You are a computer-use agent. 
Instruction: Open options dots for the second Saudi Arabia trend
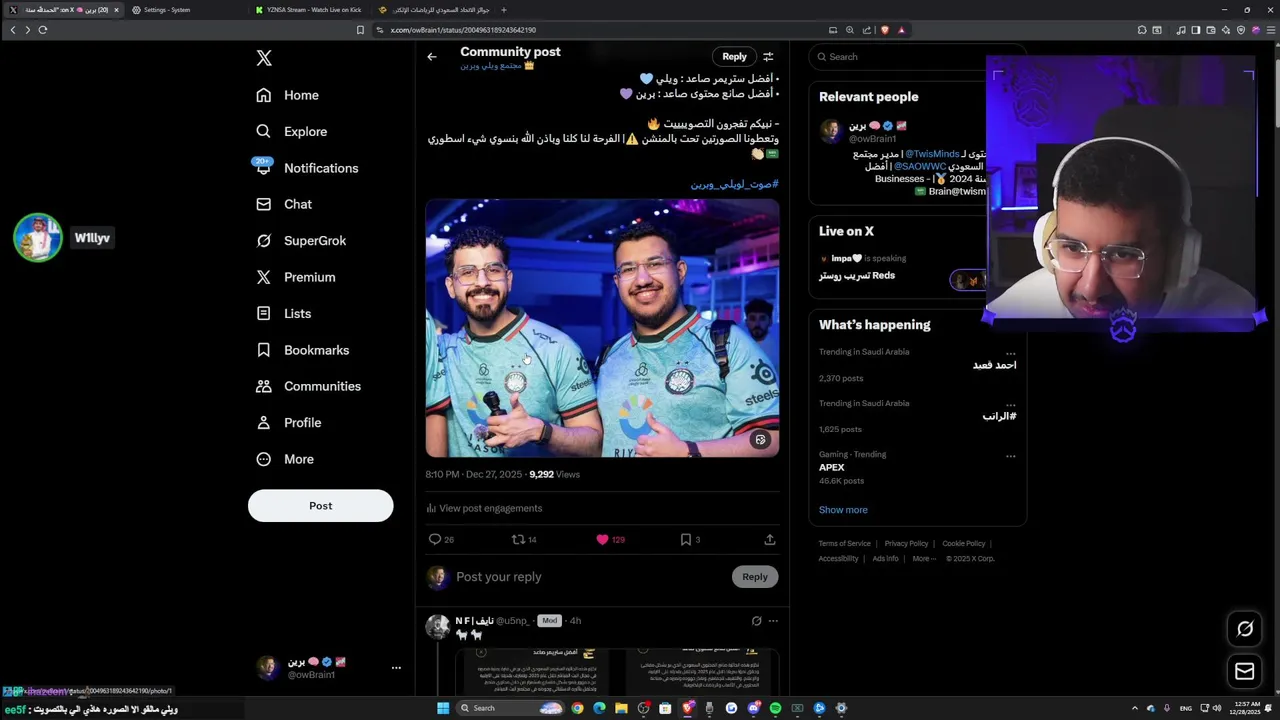coord(1010,404)
